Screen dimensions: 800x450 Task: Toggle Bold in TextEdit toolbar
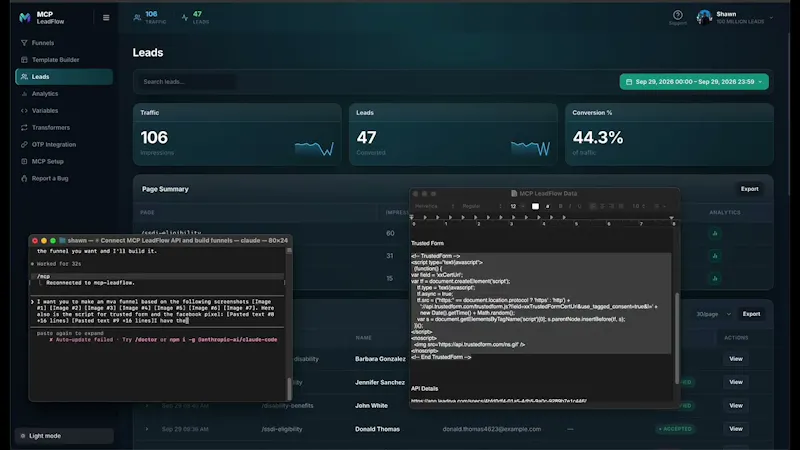coord(560,206)
